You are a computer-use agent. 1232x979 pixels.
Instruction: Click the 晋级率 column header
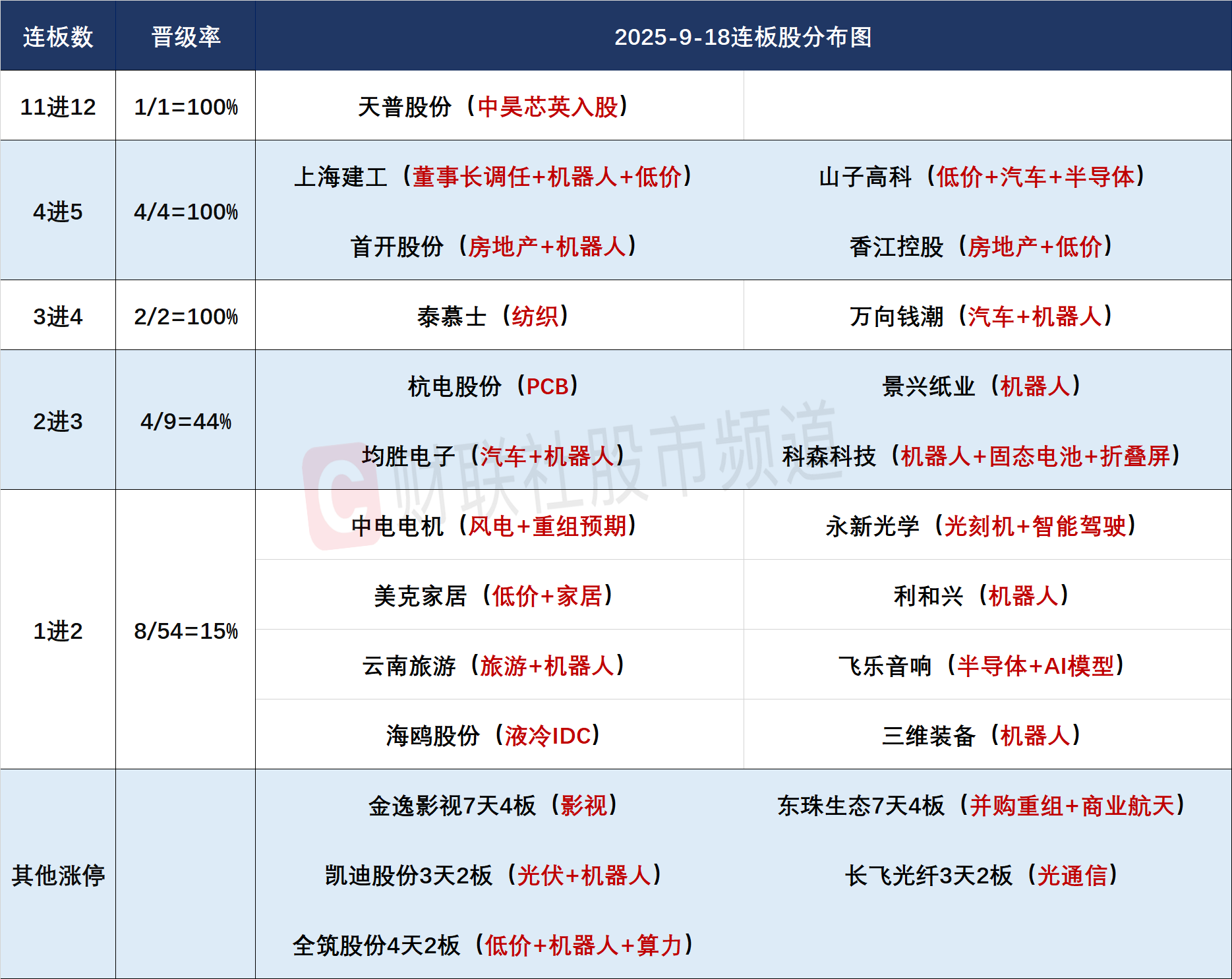[x=186, y=37]
